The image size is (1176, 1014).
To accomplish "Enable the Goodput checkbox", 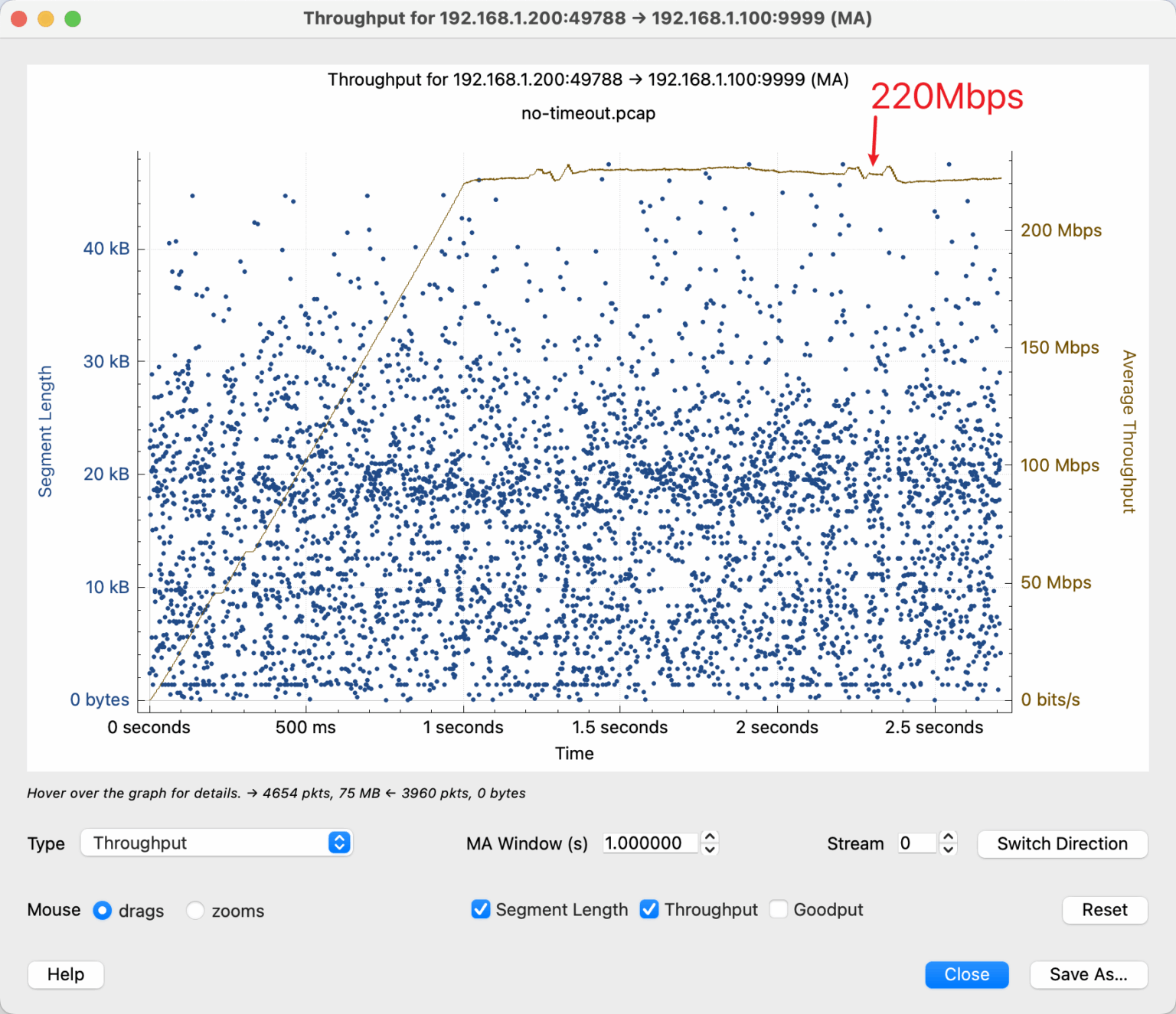I will click(779, 909).
